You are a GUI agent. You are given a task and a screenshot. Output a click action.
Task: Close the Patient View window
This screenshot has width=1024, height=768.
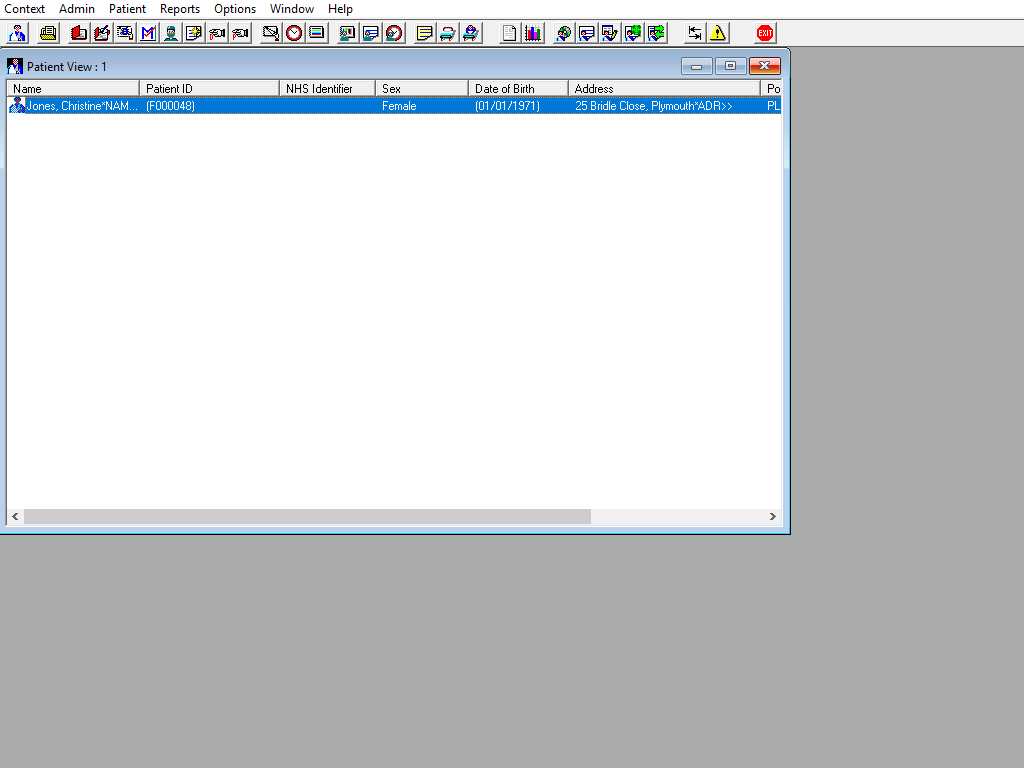coord(765,66)
